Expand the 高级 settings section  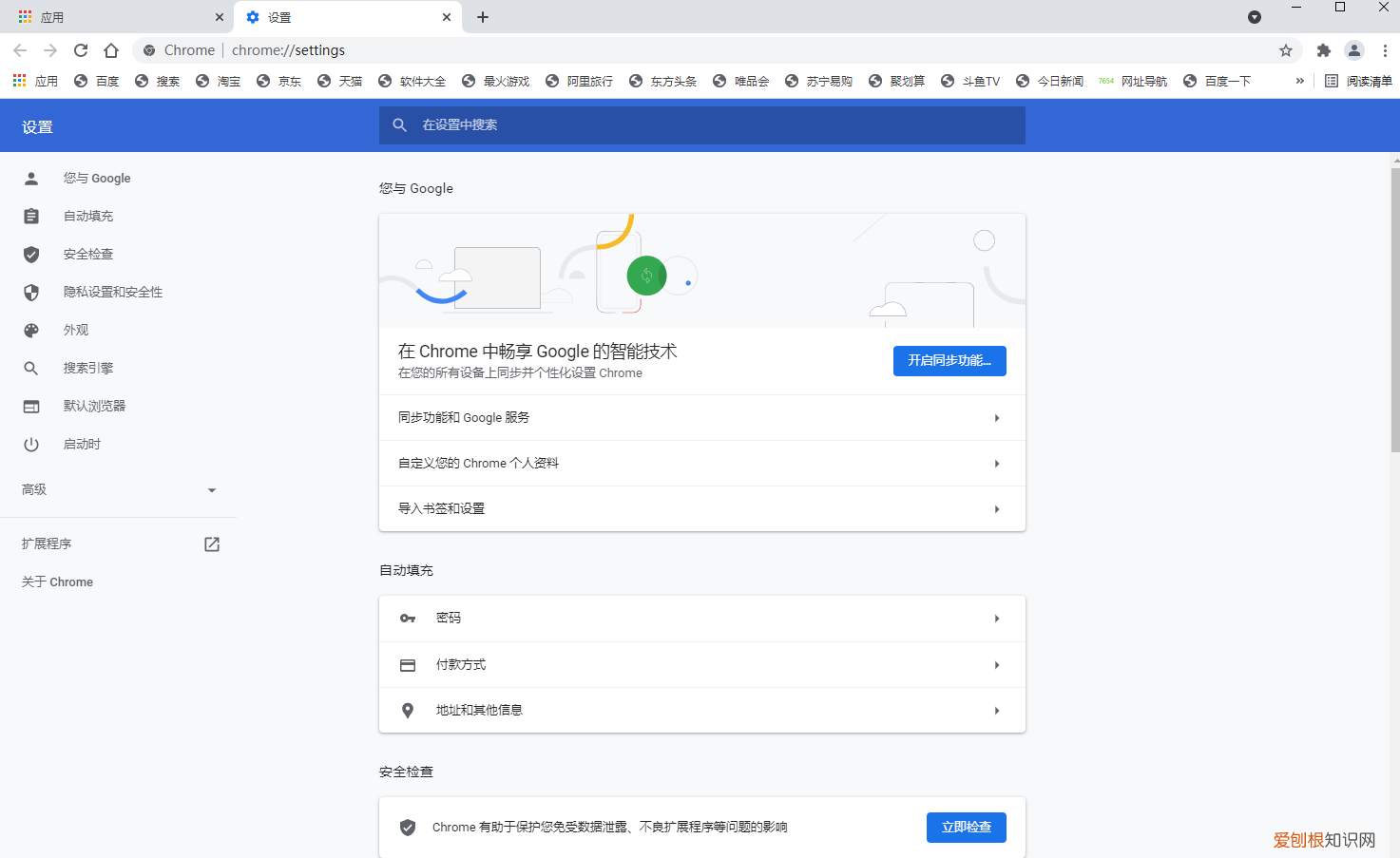tap(211, 489)
